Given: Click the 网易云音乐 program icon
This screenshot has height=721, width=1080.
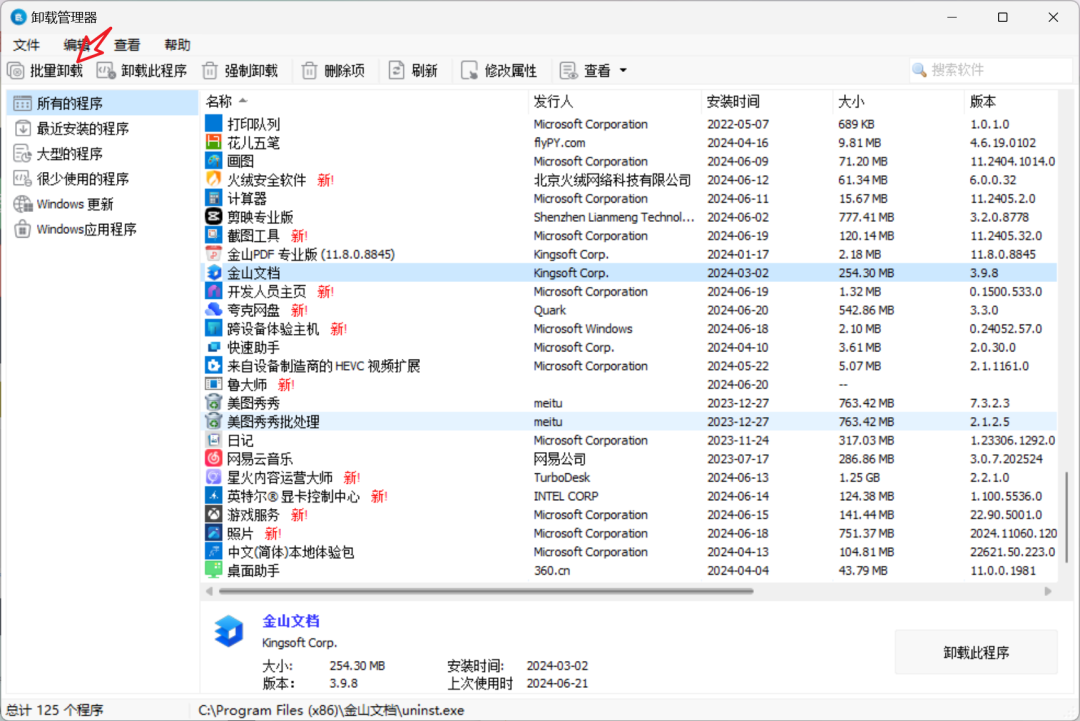Looking at the screenshot, I should coord(214,459).
